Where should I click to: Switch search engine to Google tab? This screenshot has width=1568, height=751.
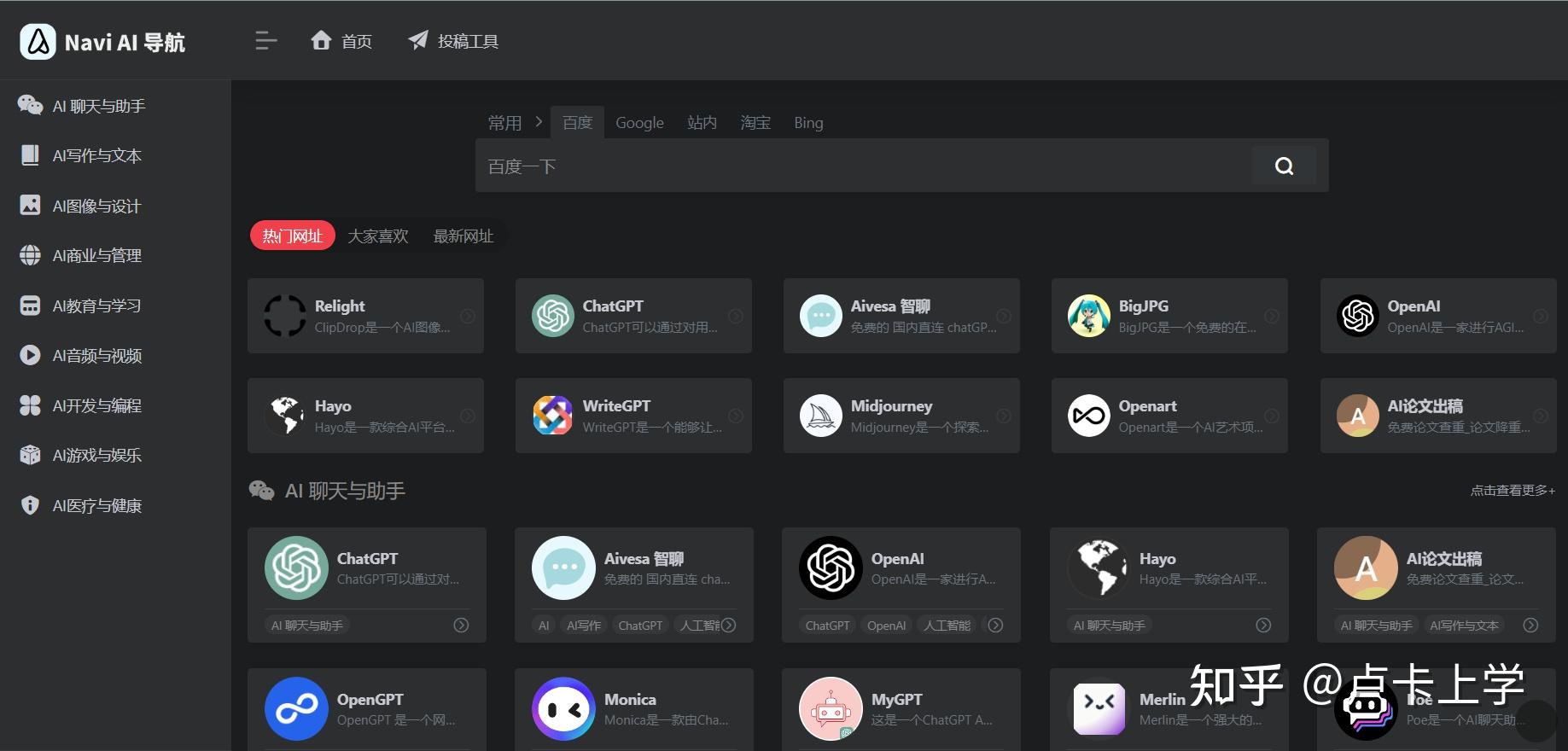point(639,123)
